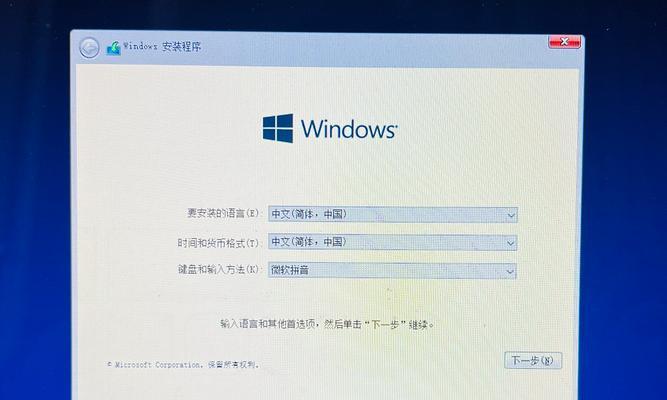Screen dimensions: 667x400
Task: Click the 下一步(N) button
Action: click(533, 360)
